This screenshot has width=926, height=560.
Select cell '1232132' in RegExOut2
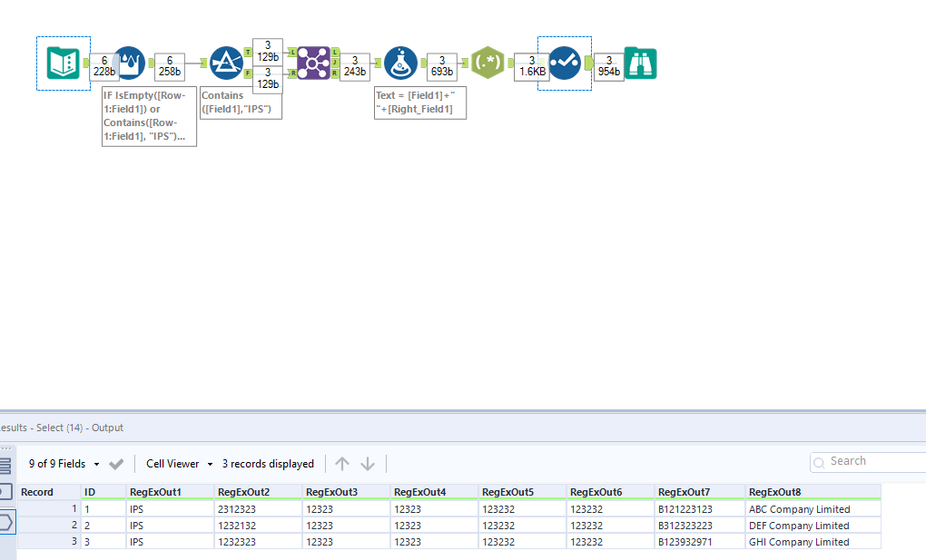tap(258, 526)
